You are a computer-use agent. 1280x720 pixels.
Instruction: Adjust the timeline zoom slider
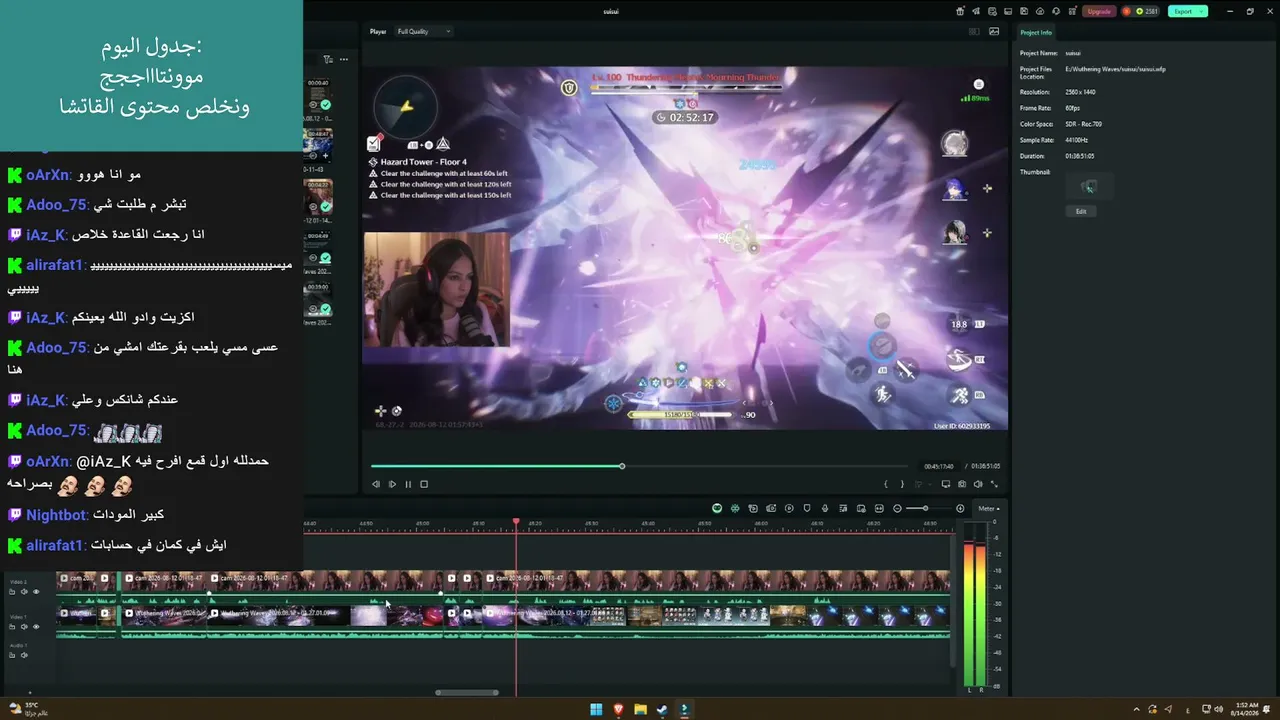pyautogui.click(x=924, y=508)
